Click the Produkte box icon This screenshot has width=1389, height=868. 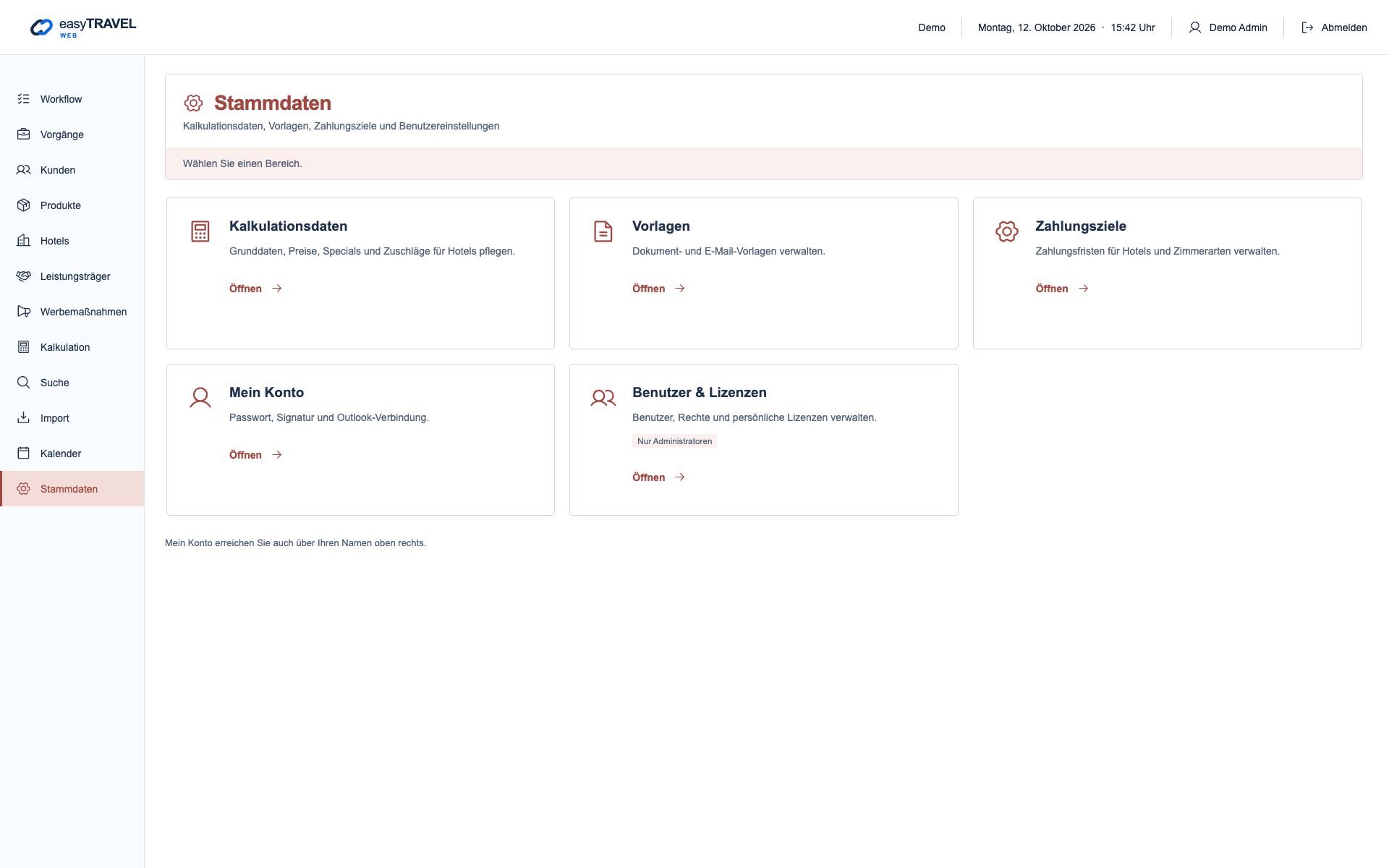[24, 205]
